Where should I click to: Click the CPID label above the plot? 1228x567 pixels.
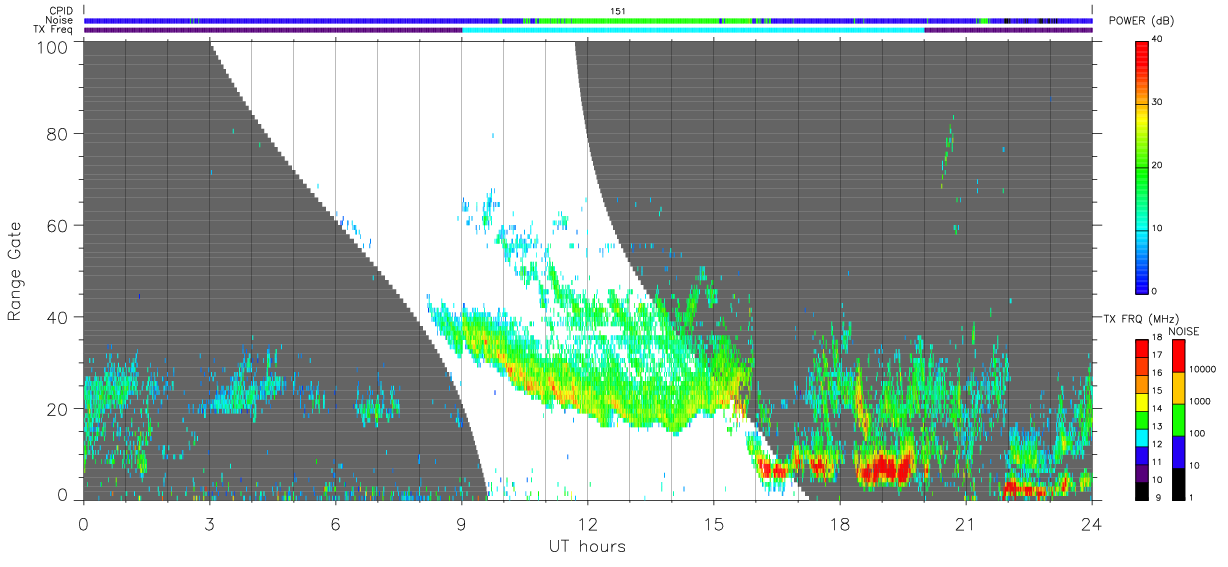click(x=62, y=10)
